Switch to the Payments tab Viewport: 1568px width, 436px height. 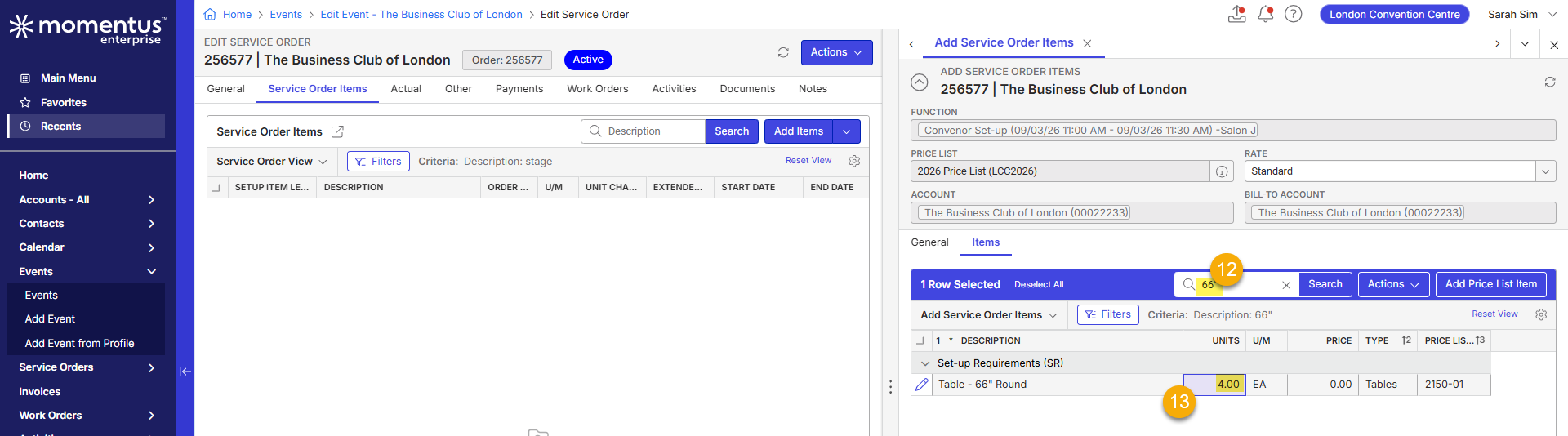[519, 89]
